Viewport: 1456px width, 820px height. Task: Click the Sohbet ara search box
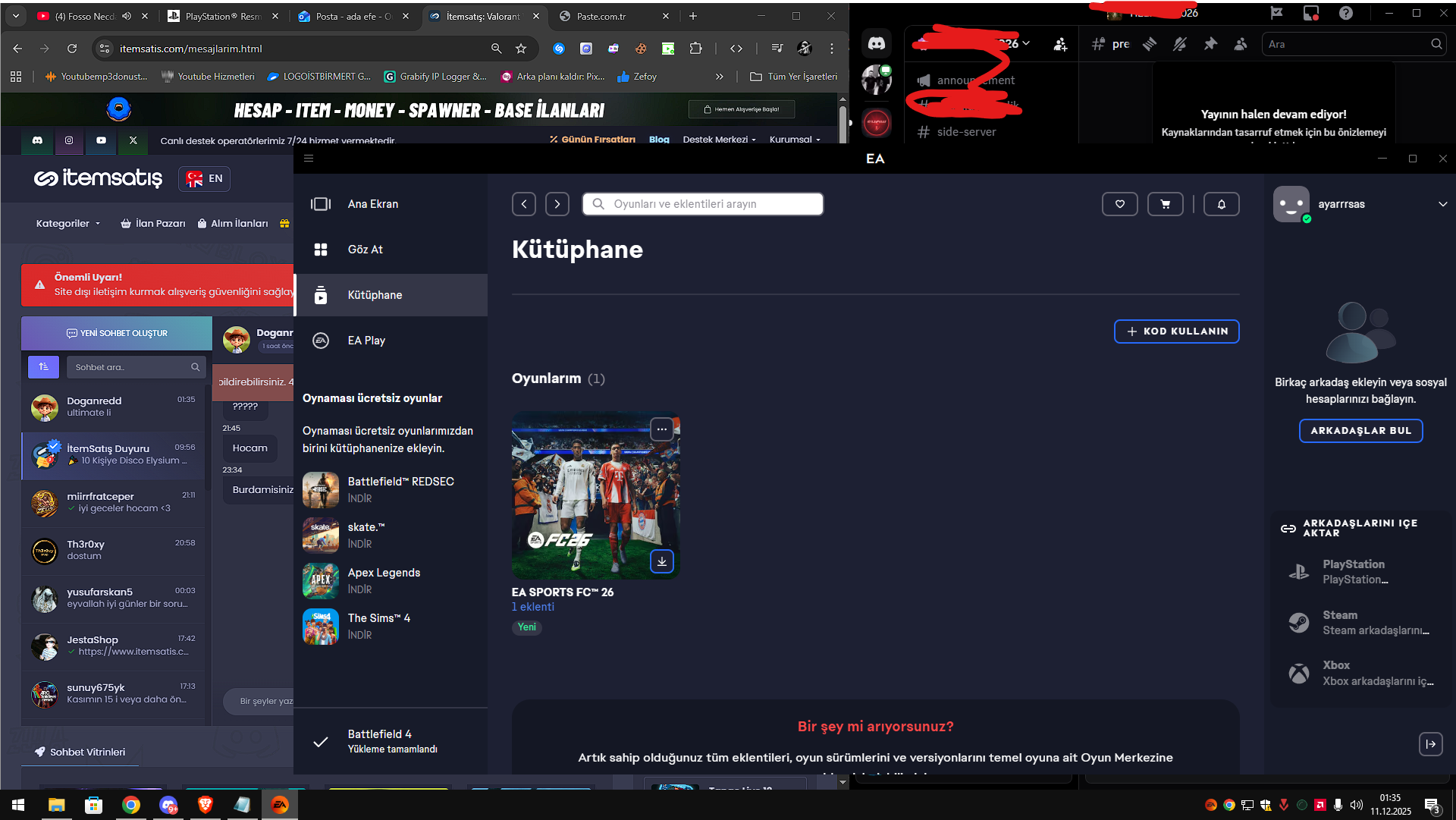click(x=136, y=367)
